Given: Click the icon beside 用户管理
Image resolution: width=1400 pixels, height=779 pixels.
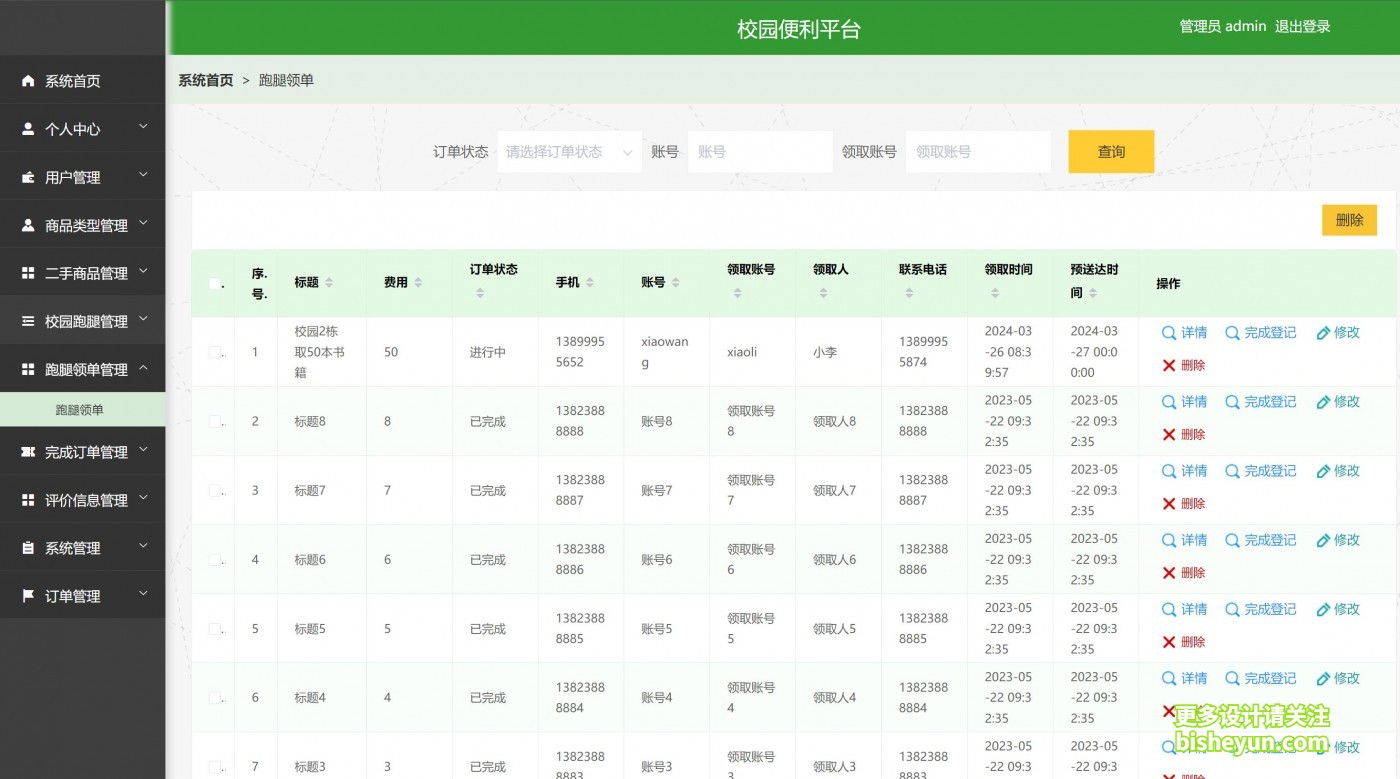Looking at the screenshot, I should (28, 177).
